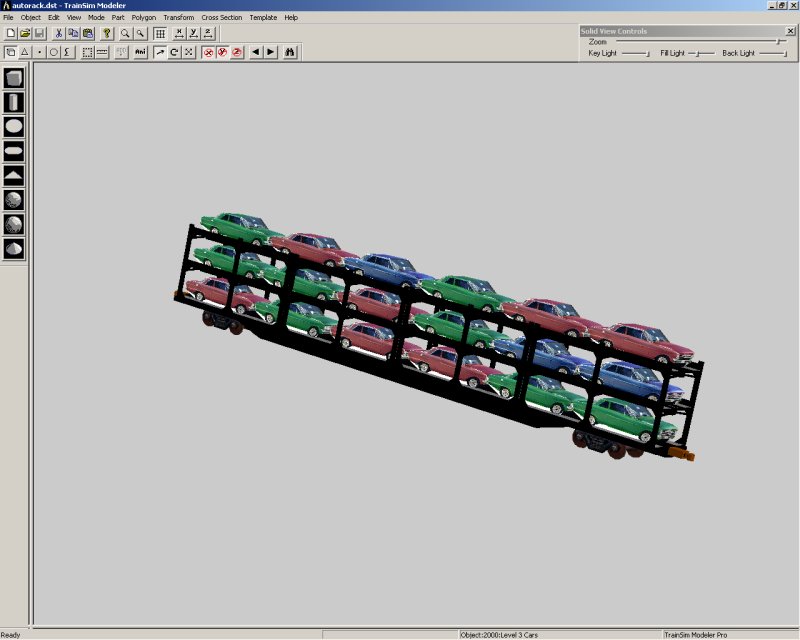Click the 'TrainSim Modeler Pro' status text

[695, 635]
